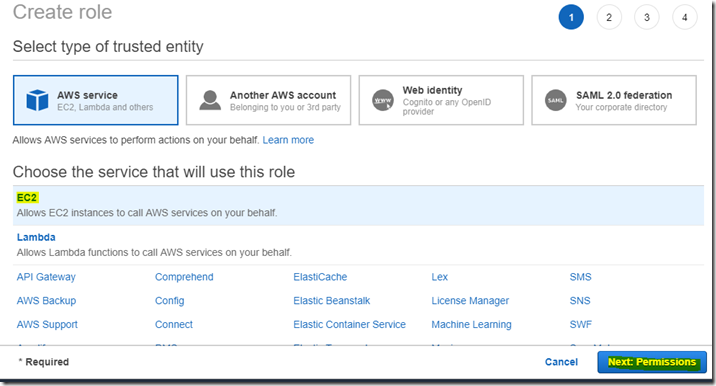
Task: Select the Elastic Container Service link
Action: (x=349, y=325)
